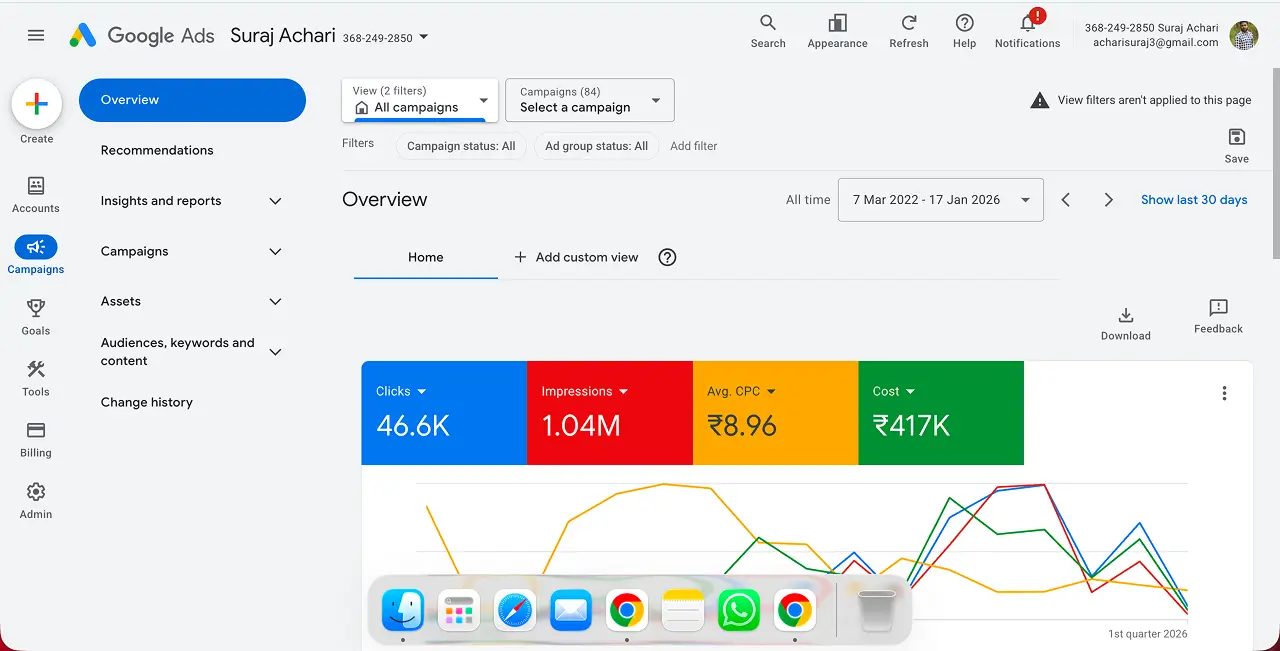Open the date range dropdown
Viewport: 1280px width, 651px height.
[940, 199]
